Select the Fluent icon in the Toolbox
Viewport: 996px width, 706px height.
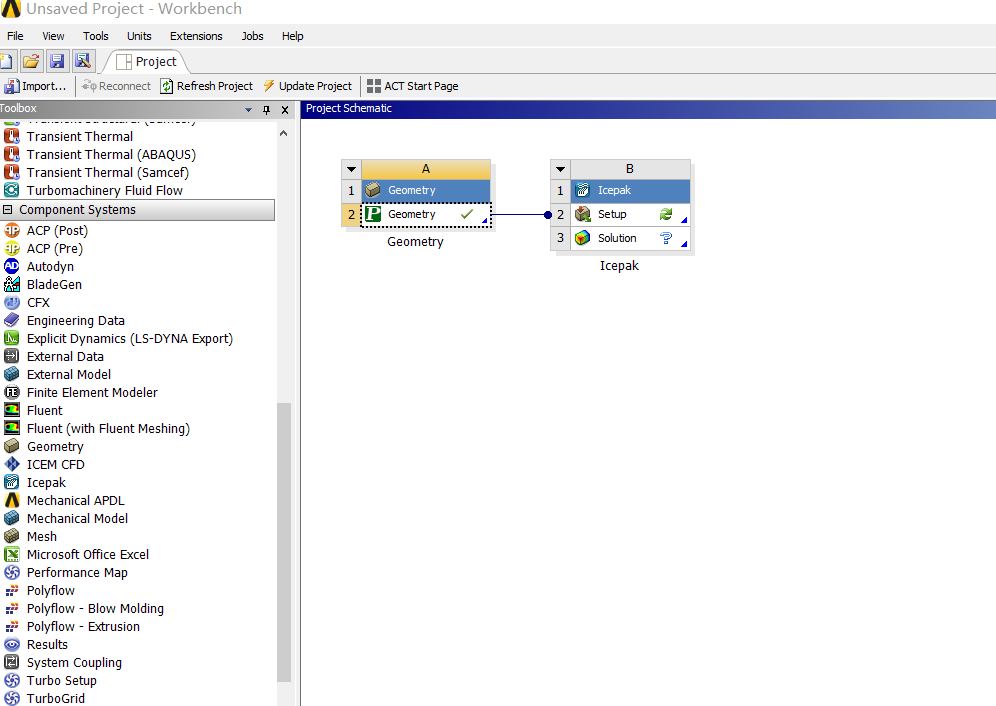(x=12, y=411)
